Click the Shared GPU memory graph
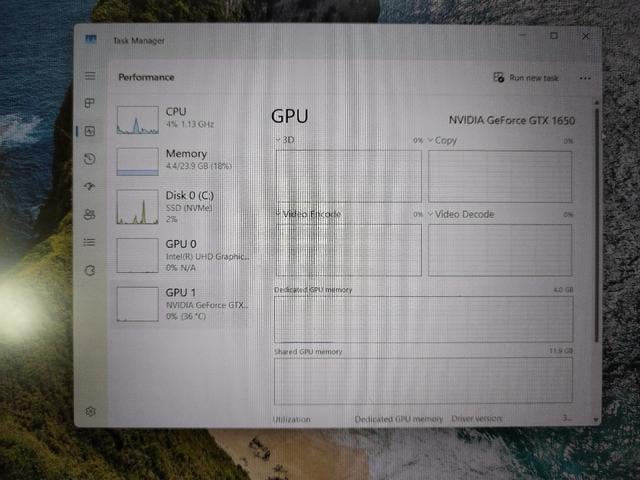The image size is (640, 480). pos(423,381)
